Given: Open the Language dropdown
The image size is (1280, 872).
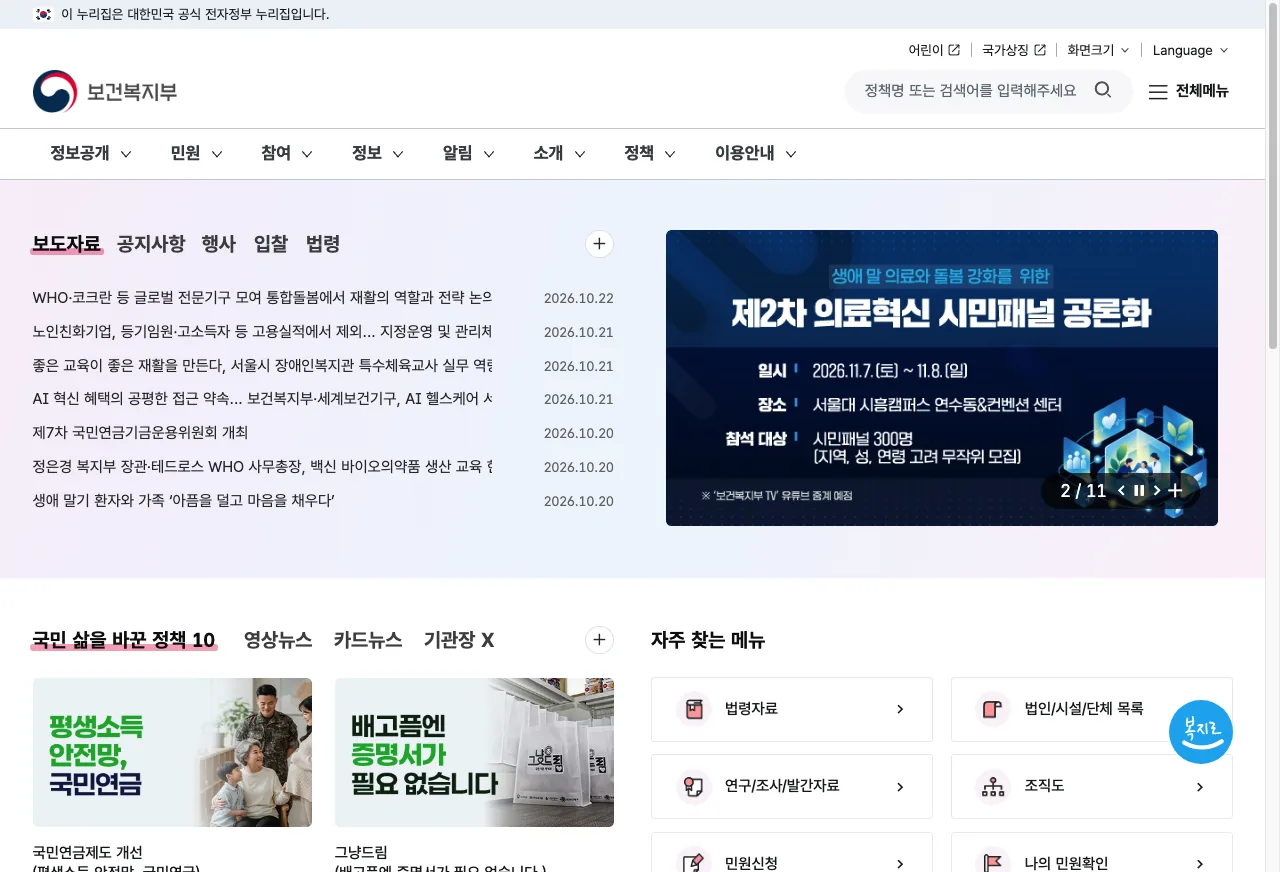Looking at the screenshot, I should point(1190,50).
